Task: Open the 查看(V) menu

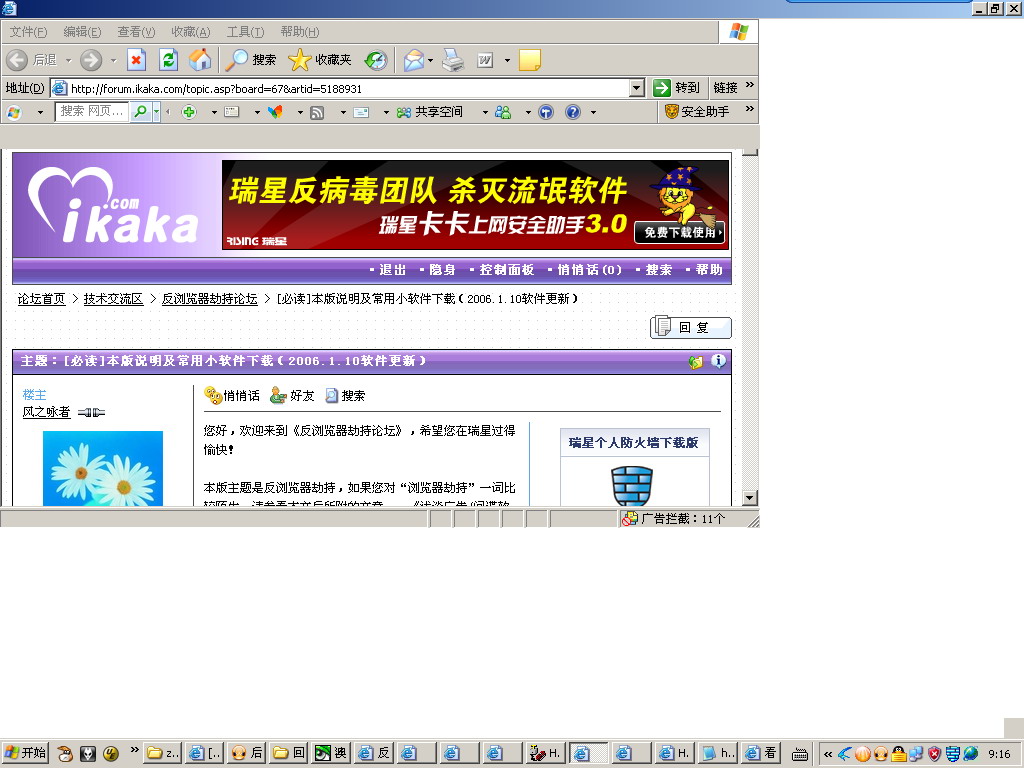Action: click(x=136, y=32)
